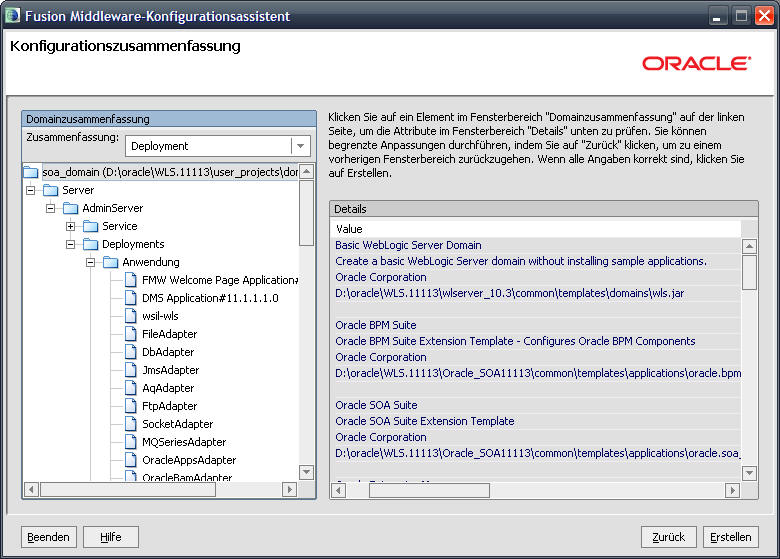Click tree horizontal scrollbar right arrow
This screenshot has height=559, width=780.
coord(289,489)
